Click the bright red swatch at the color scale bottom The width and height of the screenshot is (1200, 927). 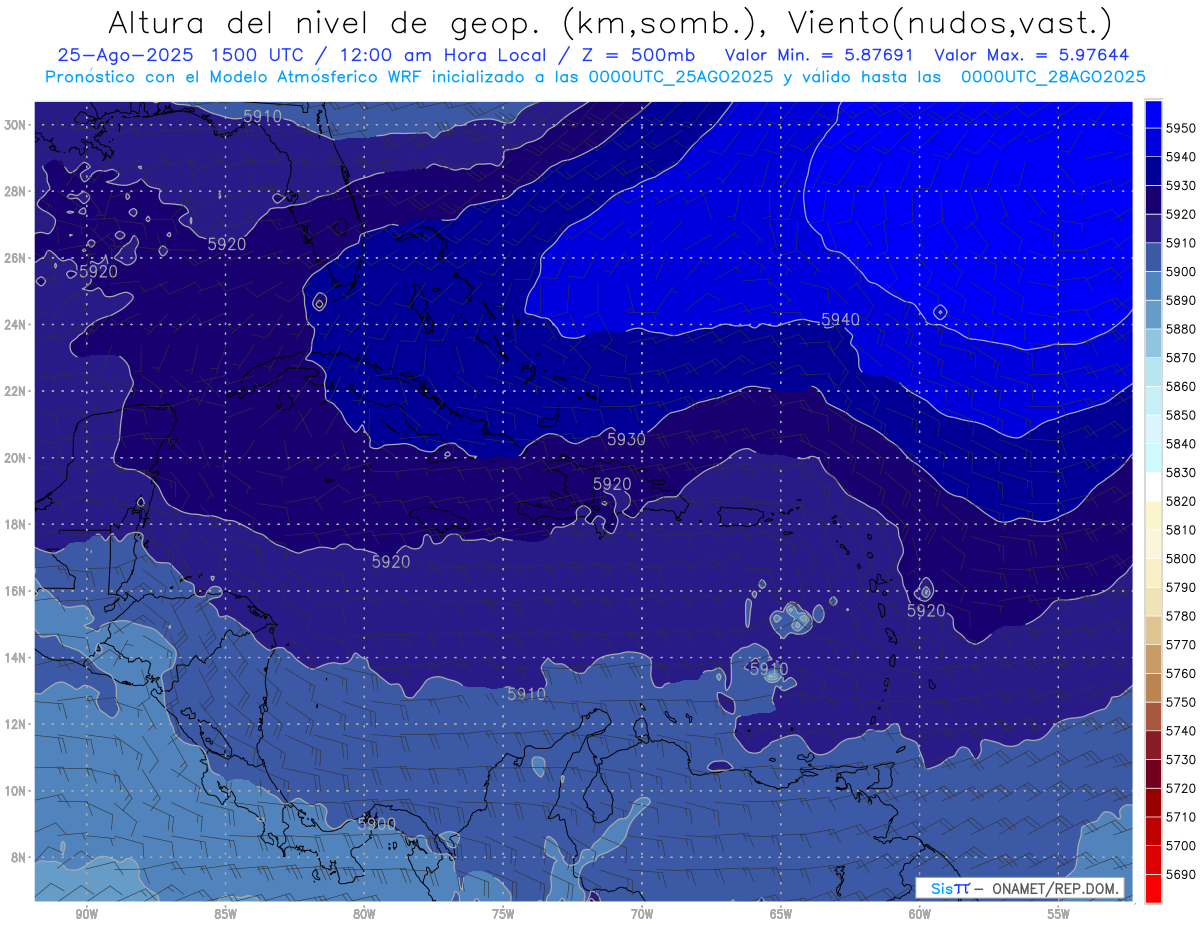1153,888
